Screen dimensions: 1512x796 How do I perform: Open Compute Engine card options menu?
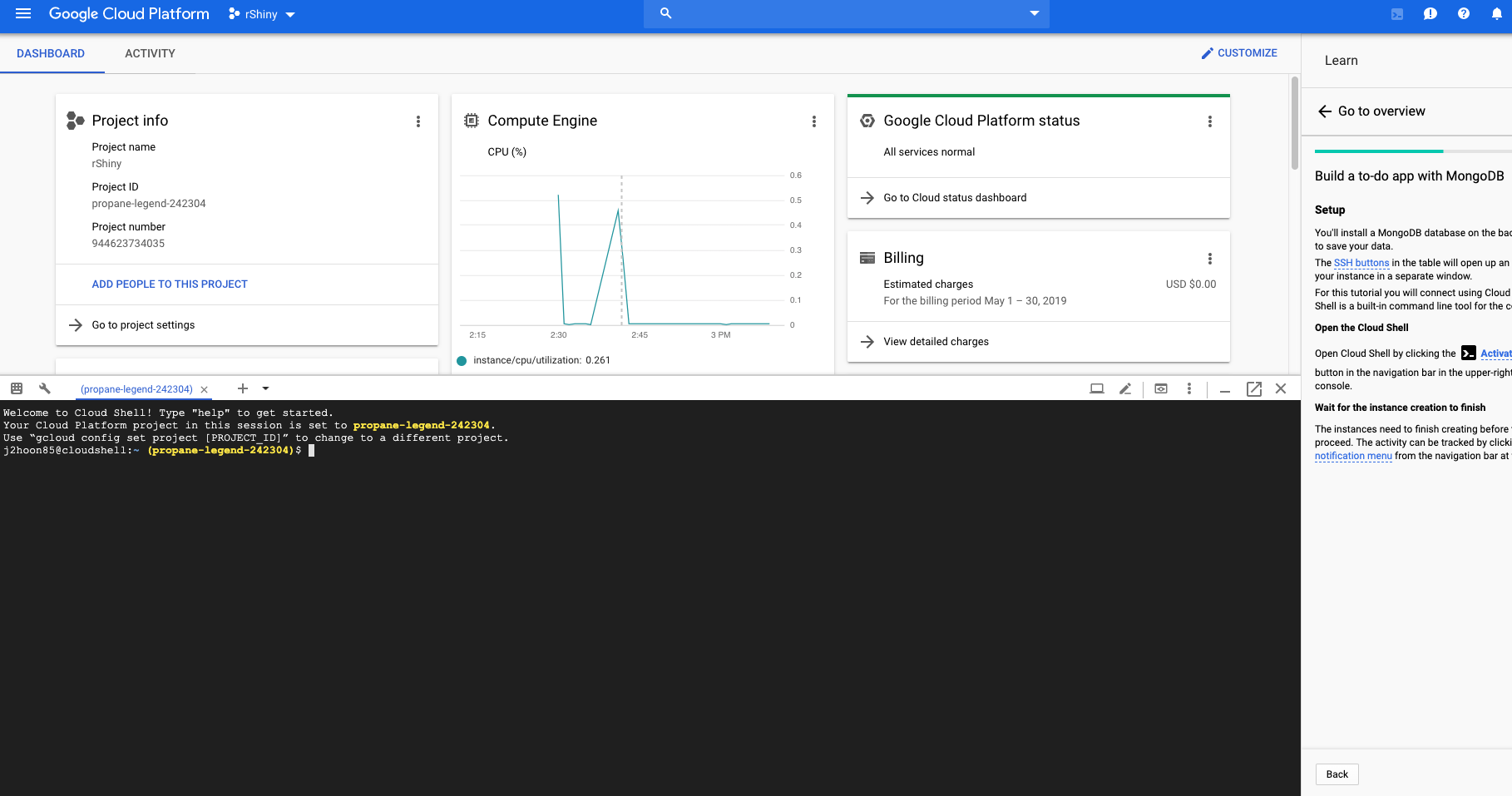pyautogui.click(x=814, y=121)
